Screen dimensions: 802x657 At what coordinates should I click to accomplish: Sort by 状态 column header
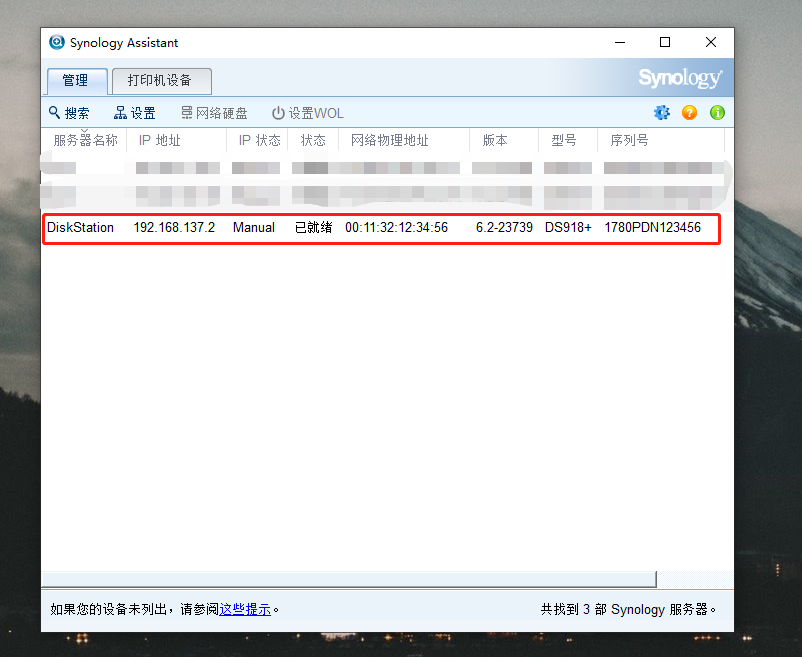[x=313, y=140]
